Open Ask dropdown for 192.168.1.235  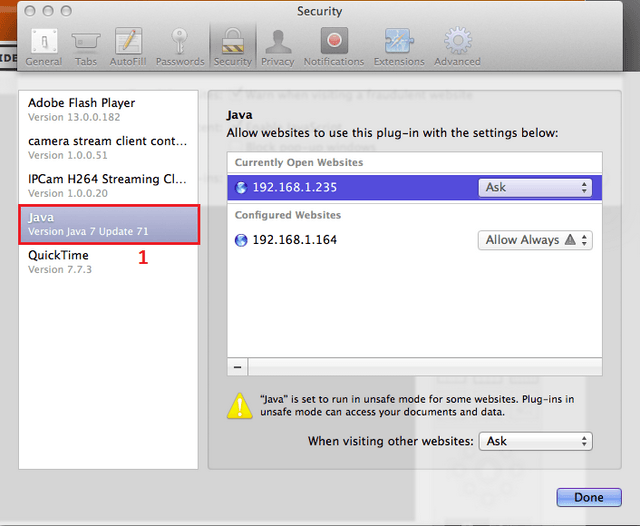coord(535,187)
